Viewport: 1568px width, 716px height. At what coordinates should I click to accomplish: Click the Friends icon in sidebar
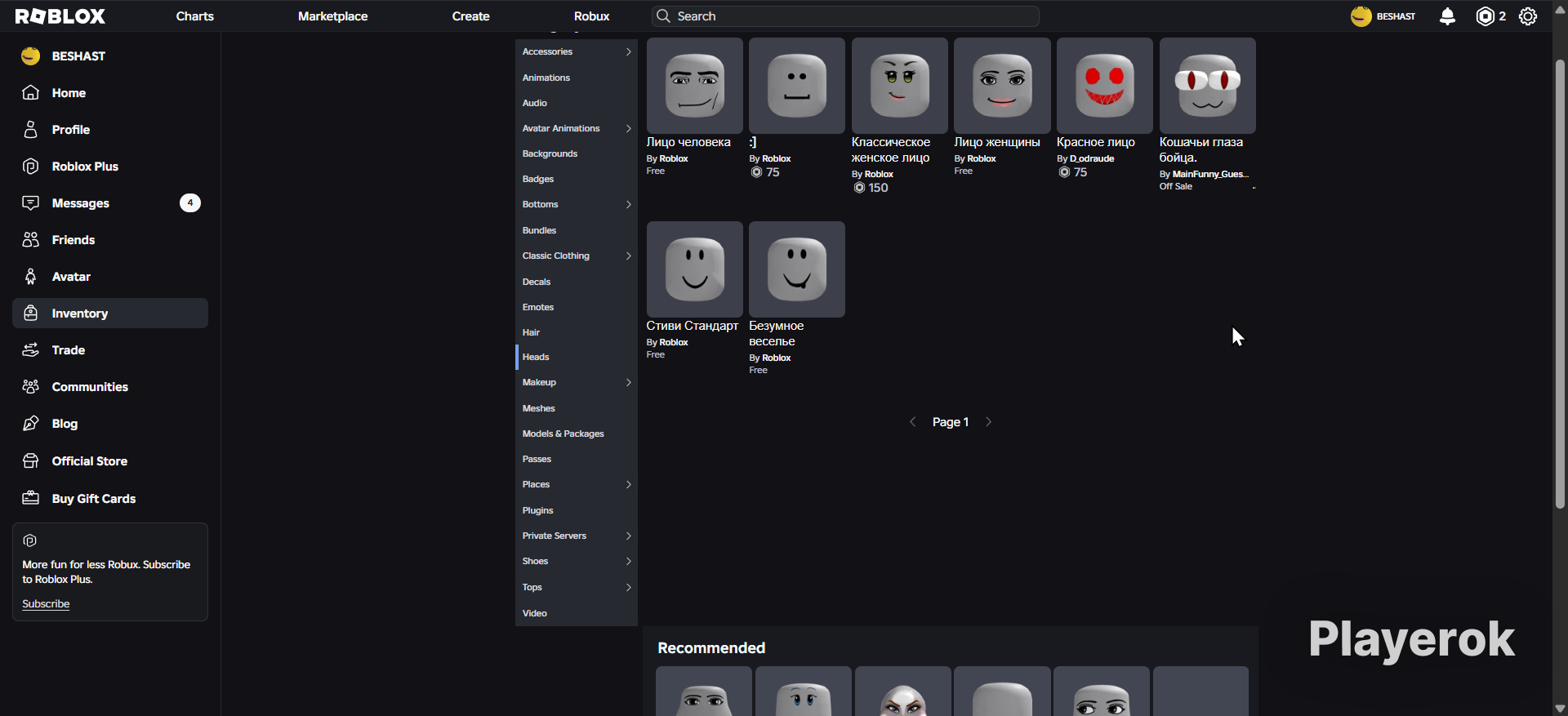pyautogui.click(x=31, y=240)
